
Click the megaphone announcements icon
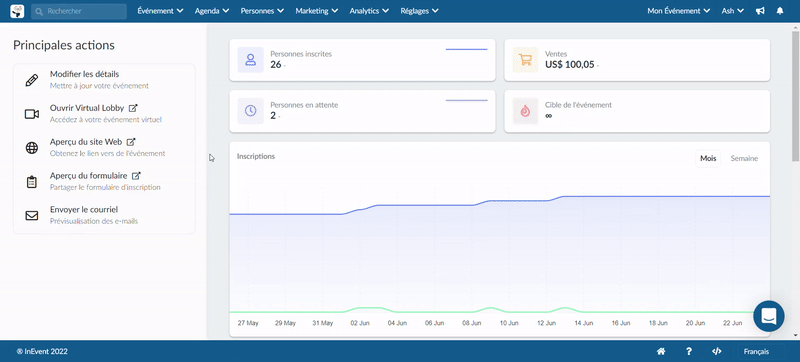click(760, 11)
